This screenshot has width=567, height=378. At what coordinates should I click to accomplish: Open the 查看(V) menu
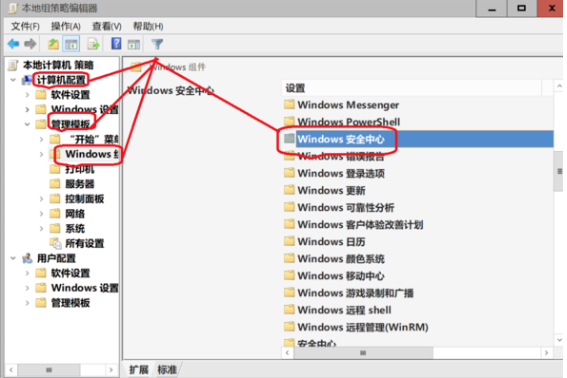click(x=107, y=26)
